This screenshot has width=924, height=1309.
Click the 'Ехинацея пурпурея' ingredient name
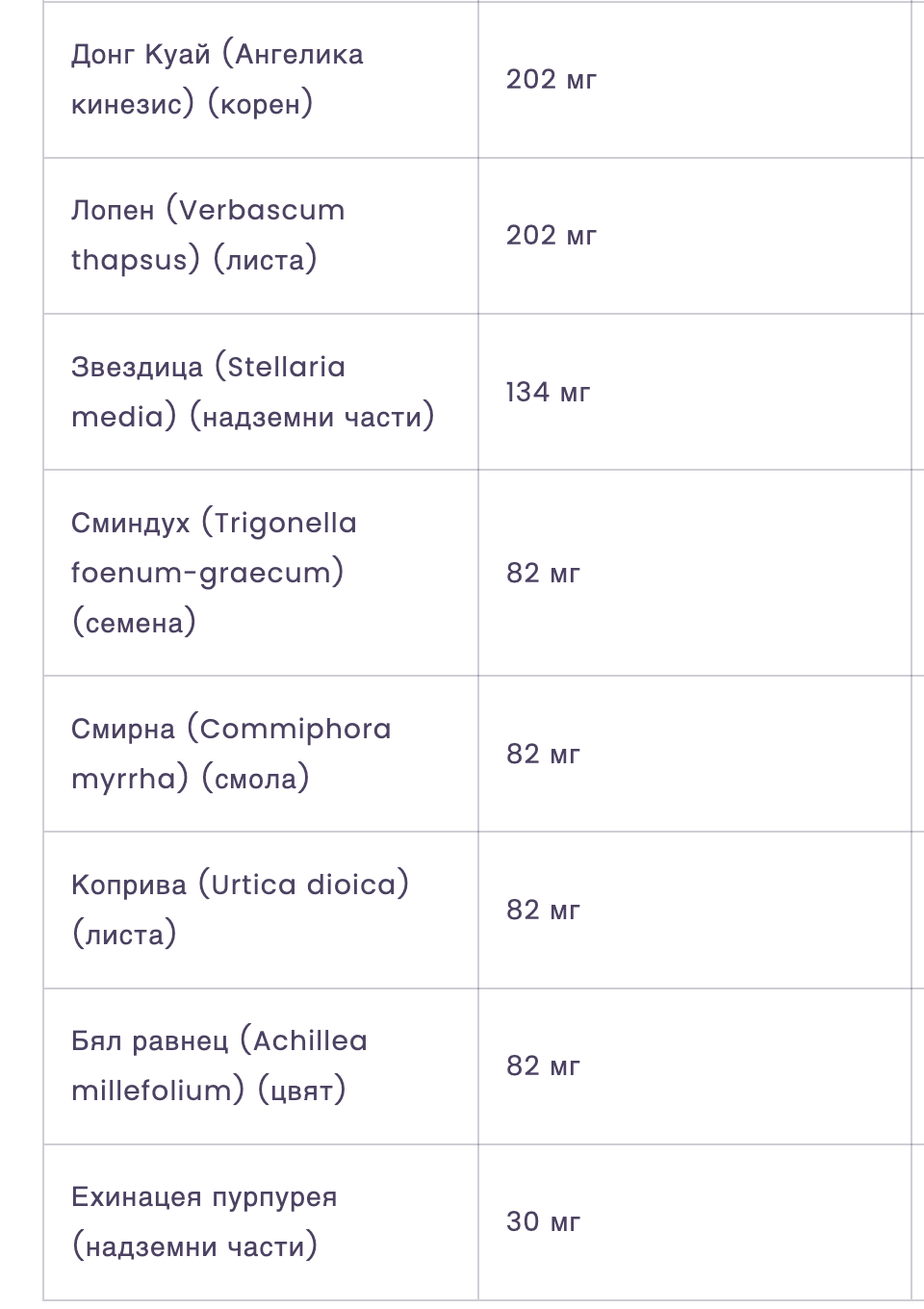pos(204,1198)
